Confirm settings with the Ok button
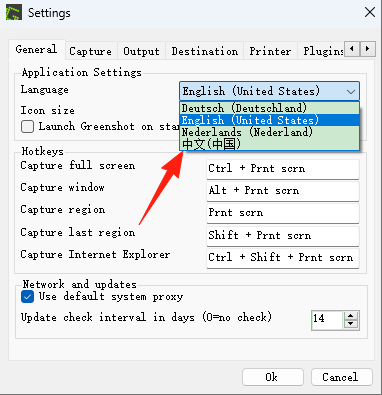 273,377
